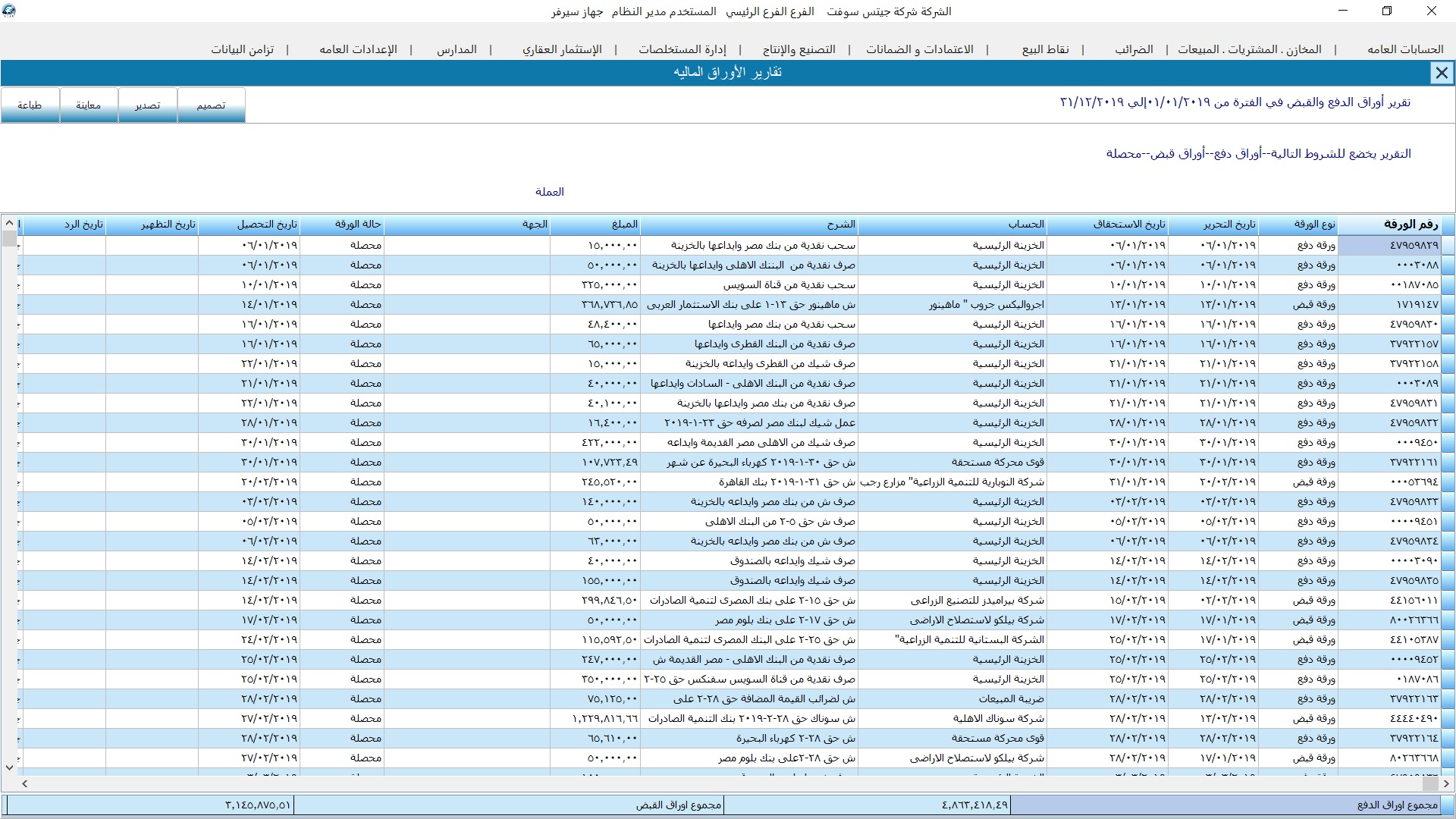The image size is (1456, 819).
Task: Sort by تاريخ التظهير column header
Action: point(152,224)
